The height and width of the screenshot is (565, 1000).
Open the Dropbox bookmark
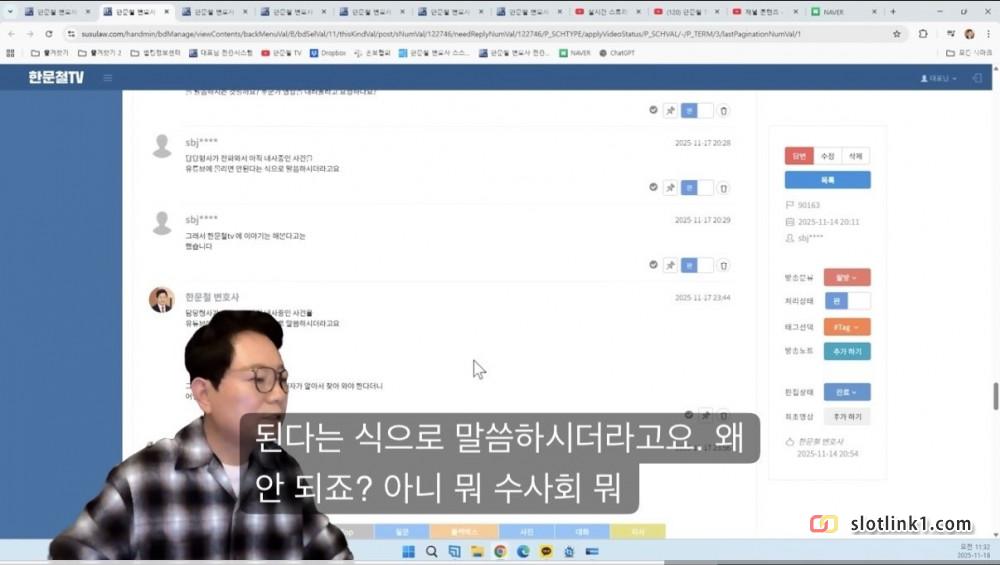click(x=328, y=53)
